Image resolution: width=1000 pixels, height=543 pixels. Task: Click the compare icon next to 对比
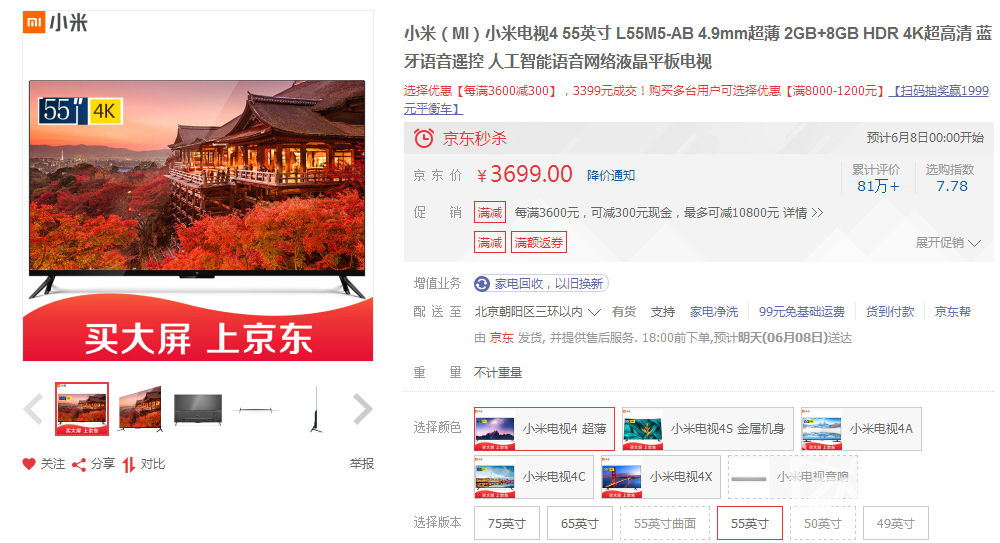point(129,465)
